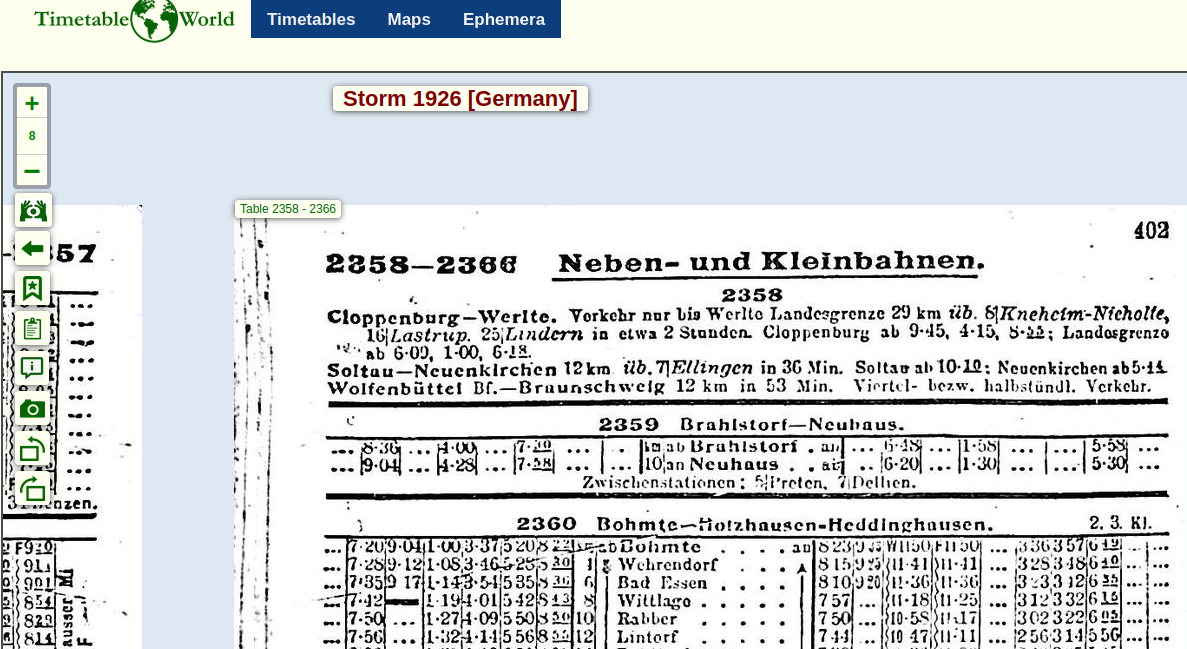This screenshot has height=649, width=1187.
Task: Zoom in with the plus button
Action: point(32,103)
